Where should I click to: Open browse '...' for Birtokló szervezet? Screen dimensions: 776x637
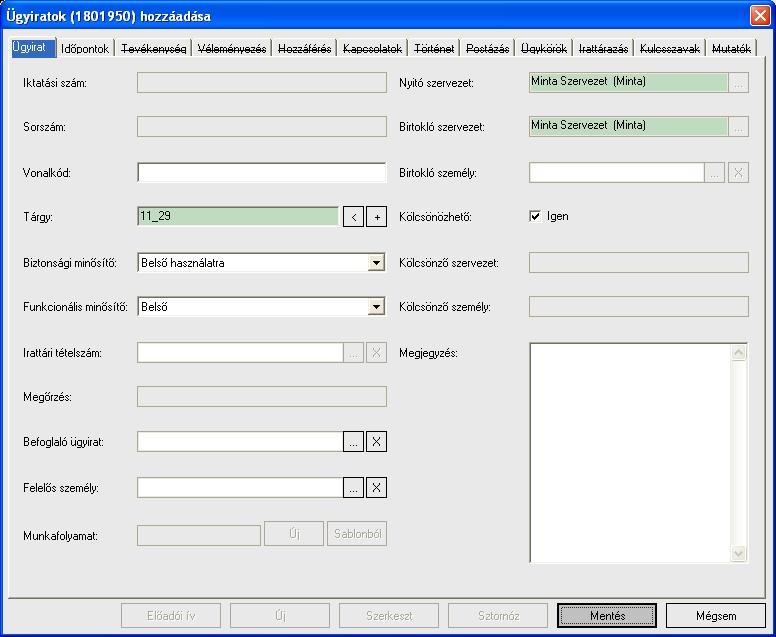click(738, 127)
